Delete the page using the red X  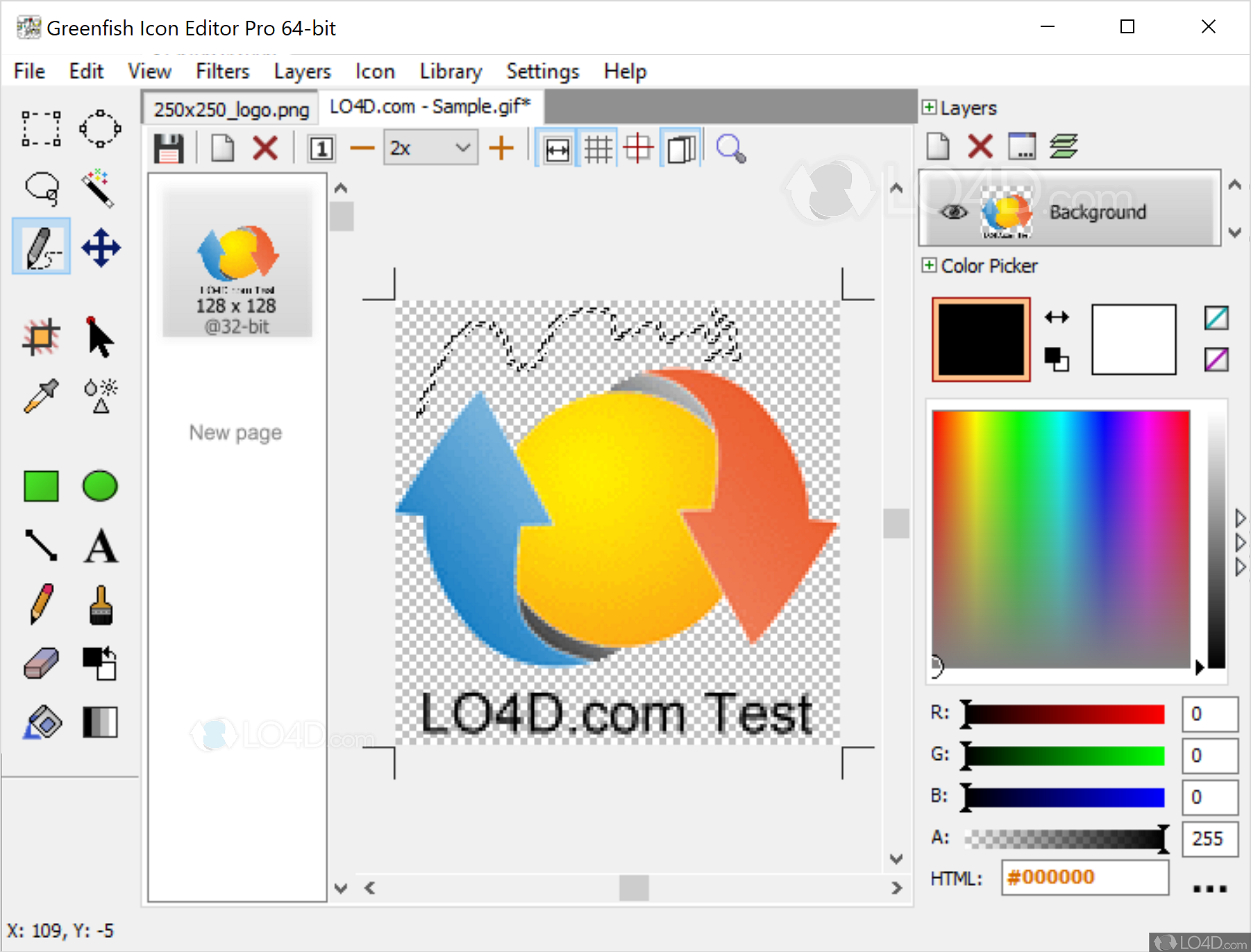pos(265,148)
